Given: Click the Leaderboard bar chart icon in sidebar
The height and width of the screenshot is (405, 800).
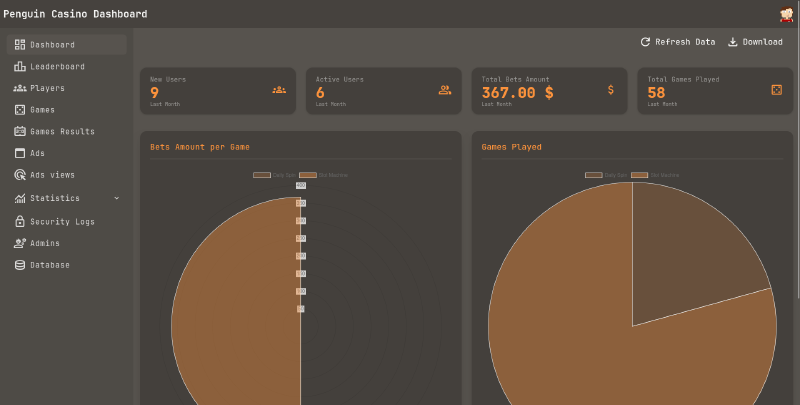Looking at the screenshot, I should pyautogui.click(x=20, y=66).
